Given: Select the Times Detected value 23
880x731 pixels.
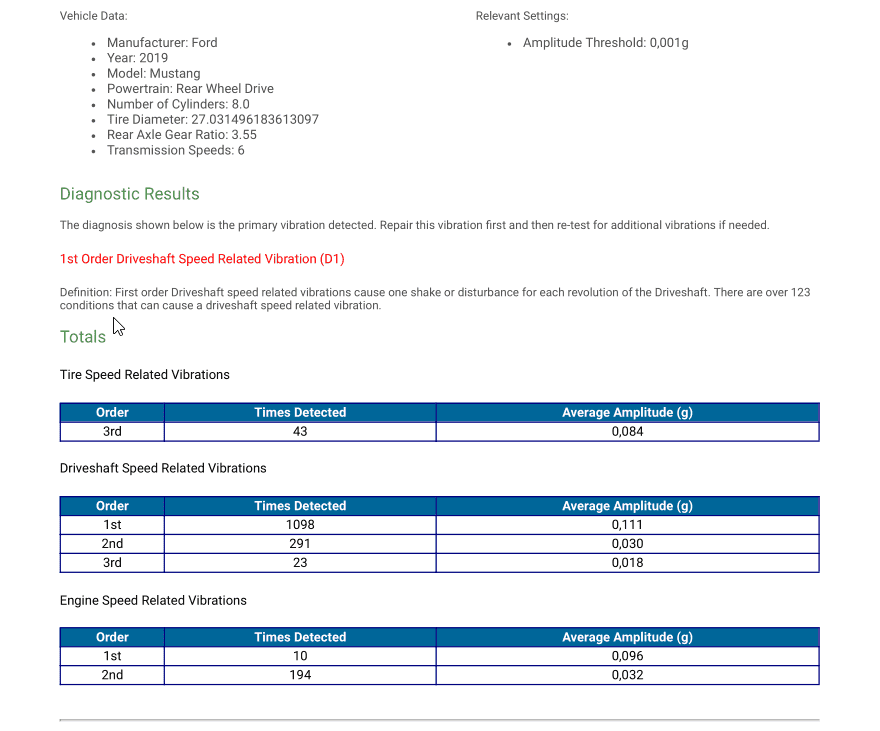Looking at the screenshot, I should pyautogui.click(x=300, y=563).
